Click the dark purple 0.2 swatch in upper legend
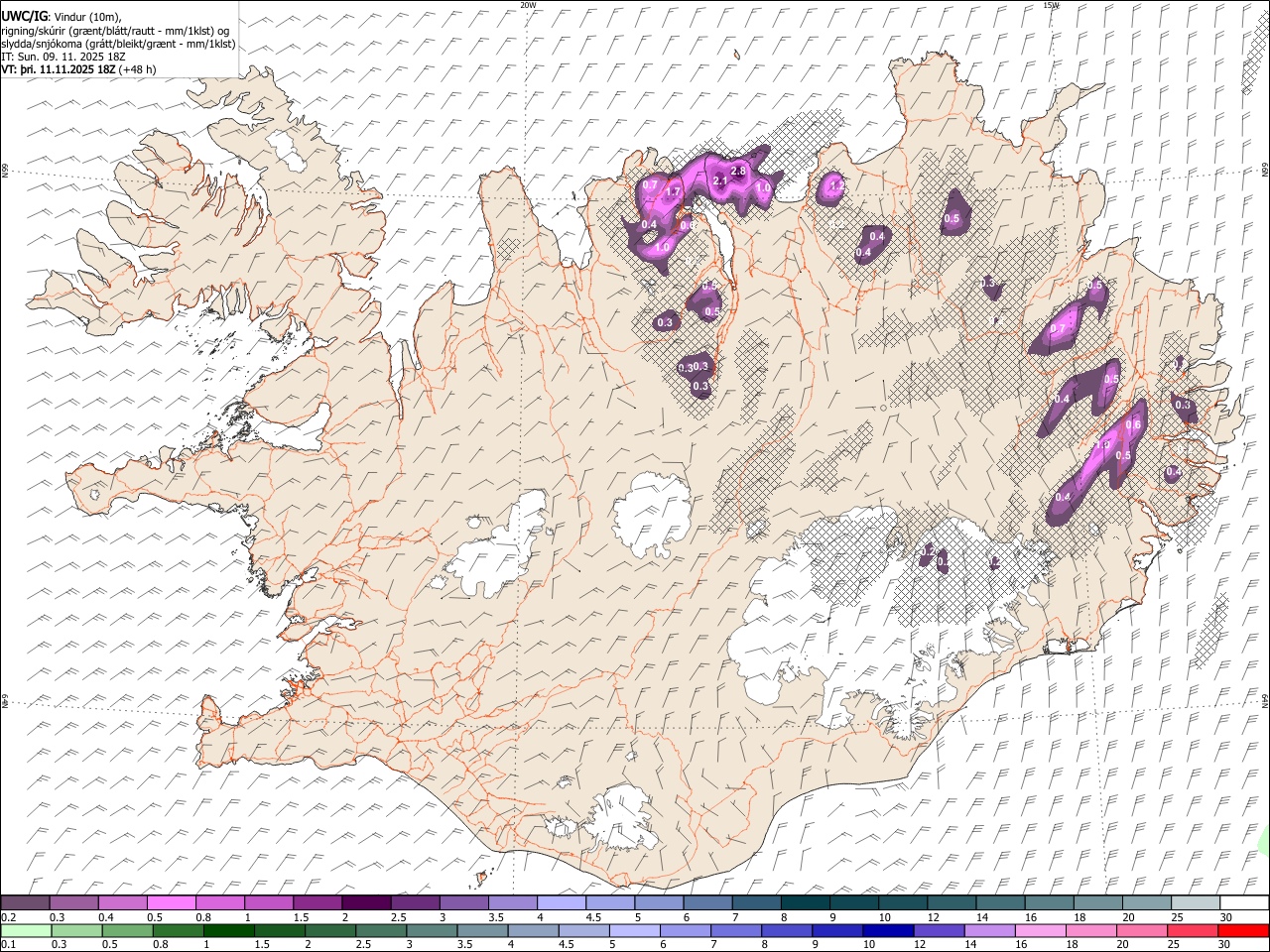 coord(26,902)
